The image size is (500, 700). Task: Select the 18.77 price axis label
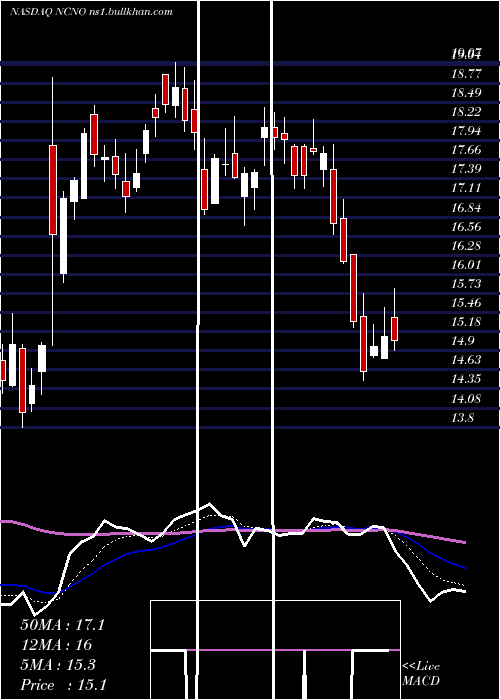[x=467, y=74]
